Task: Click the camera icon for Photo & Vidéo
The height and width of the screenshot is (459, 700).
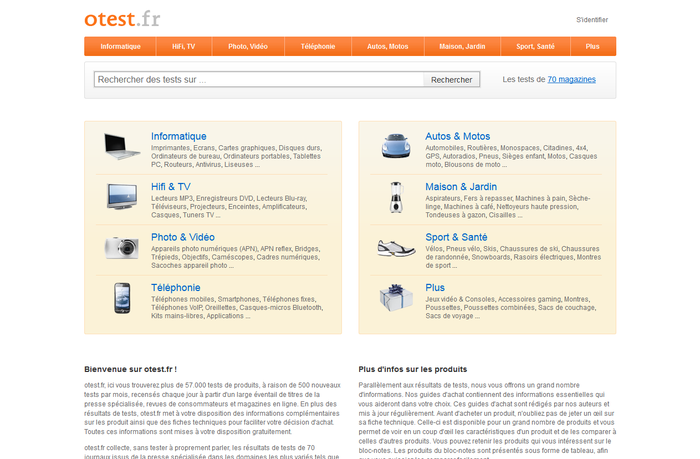Action: click(x=121, y=248)
